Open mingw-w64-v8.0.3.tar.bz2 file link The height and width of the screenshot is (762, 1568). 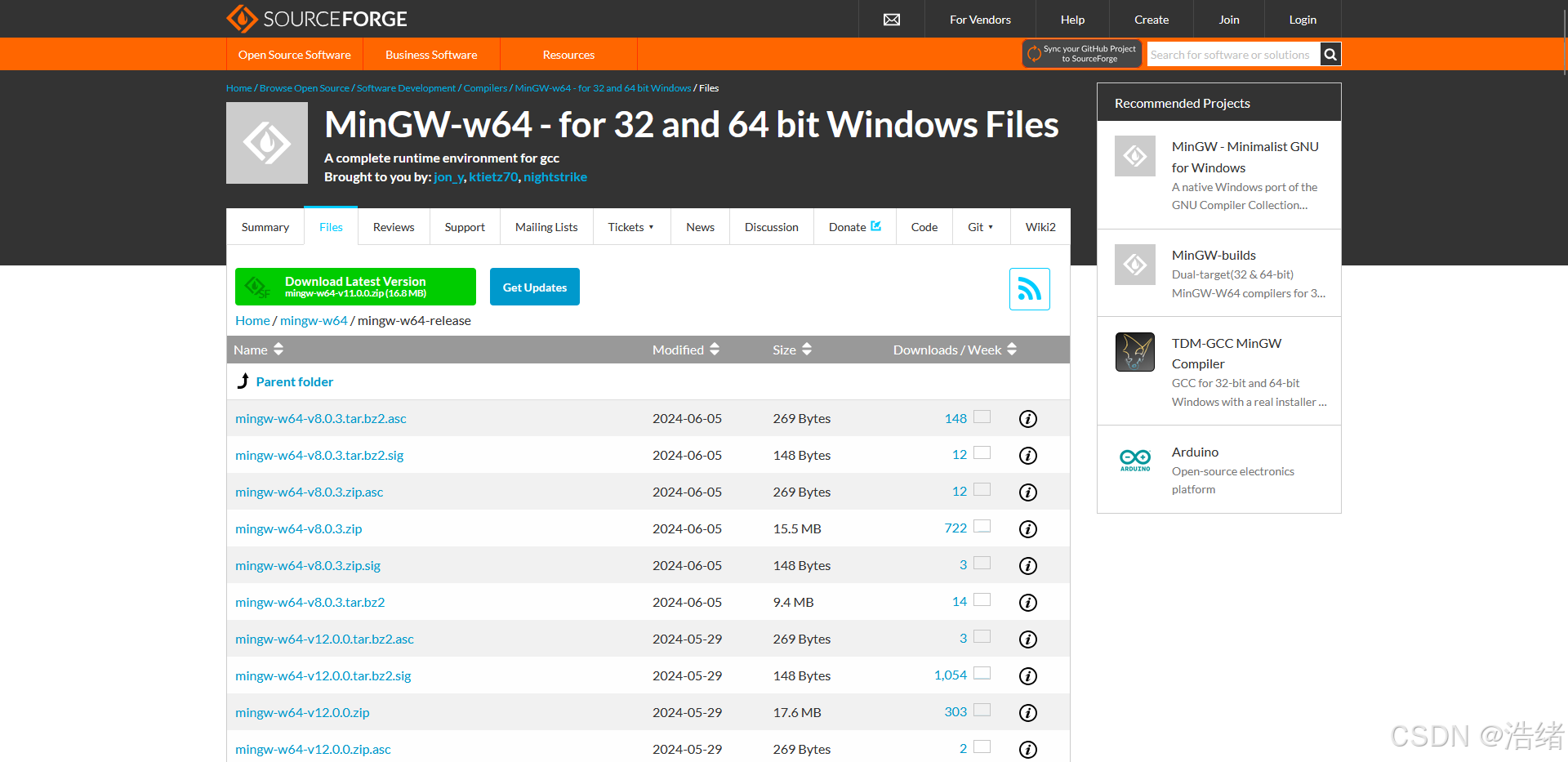coord(310,603)
